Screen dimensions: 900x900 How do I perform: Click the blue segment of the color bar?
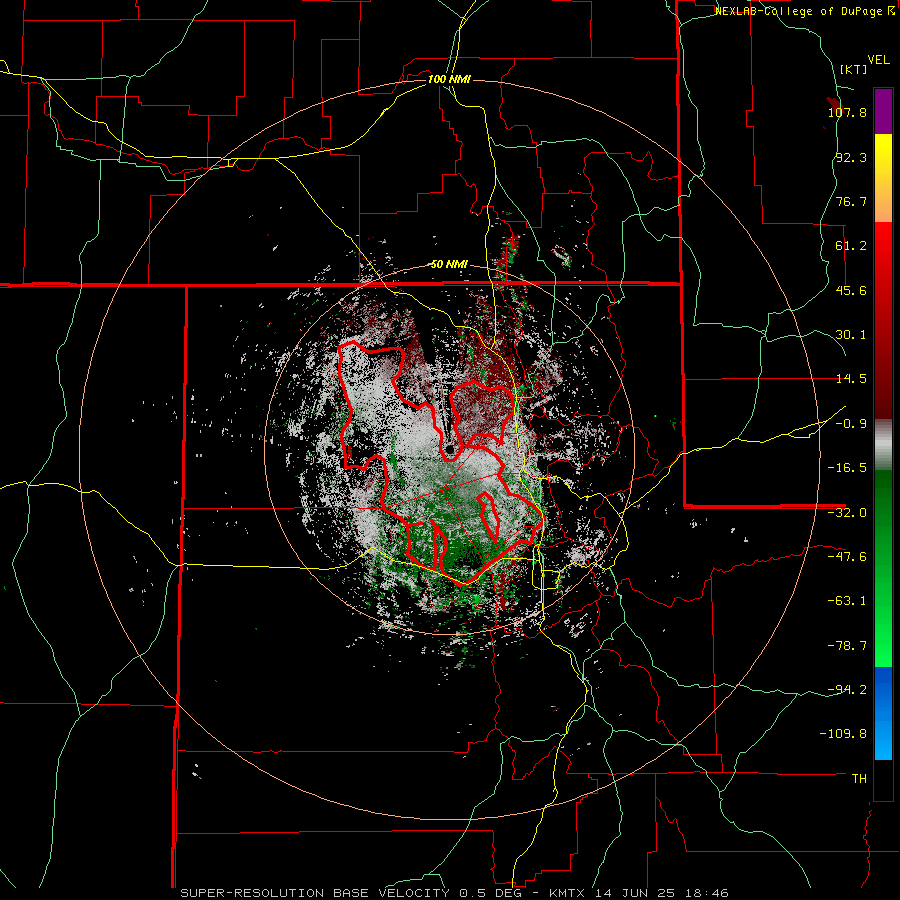(x=883, y=713)
